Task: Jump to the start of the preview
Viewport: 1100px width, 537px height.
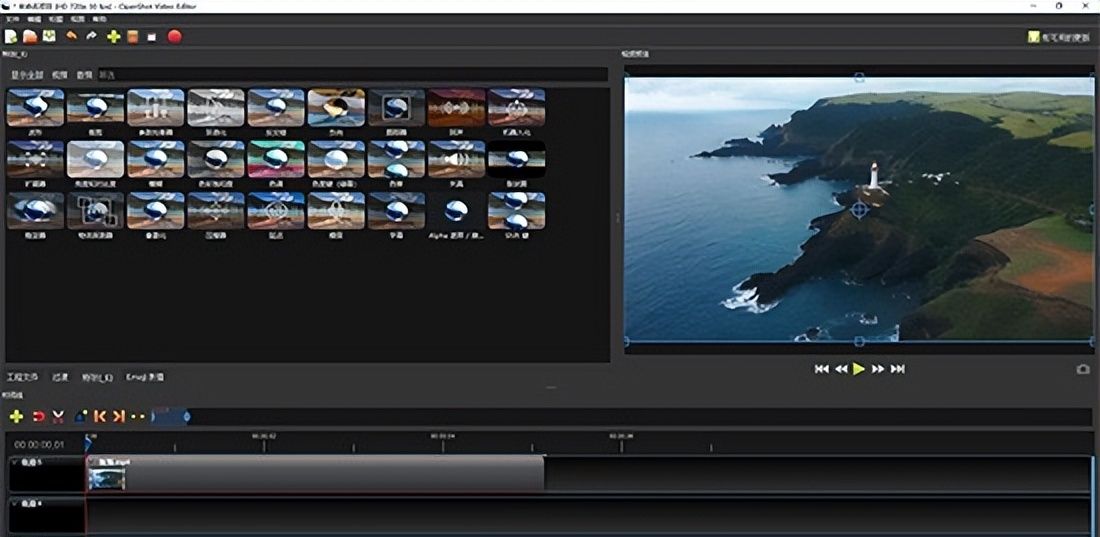Action: [x=821, y=369]
